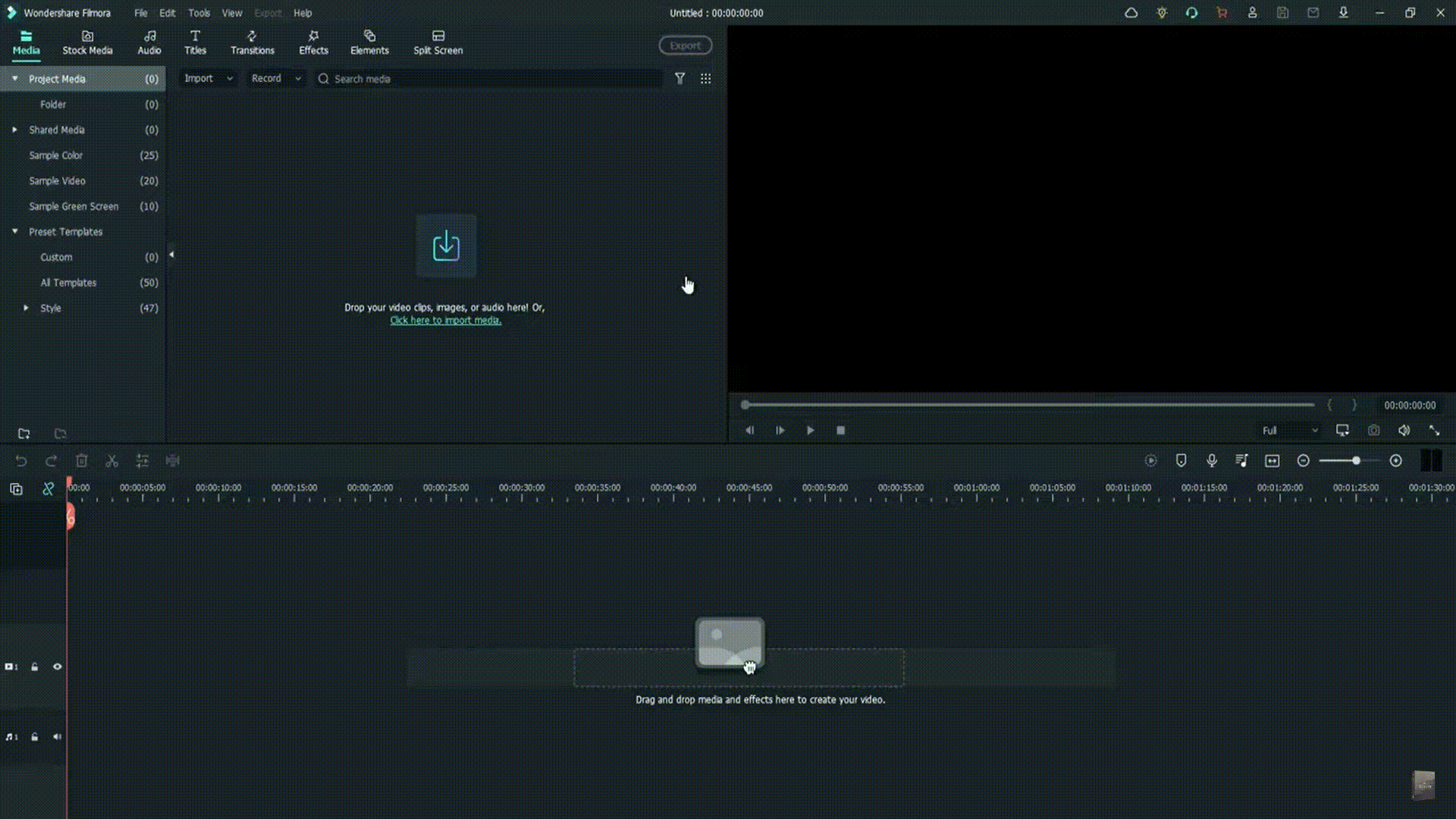Screen dimensions: 1456x819
Task: Open the Titles panel
Action: [x=195, y=42]
